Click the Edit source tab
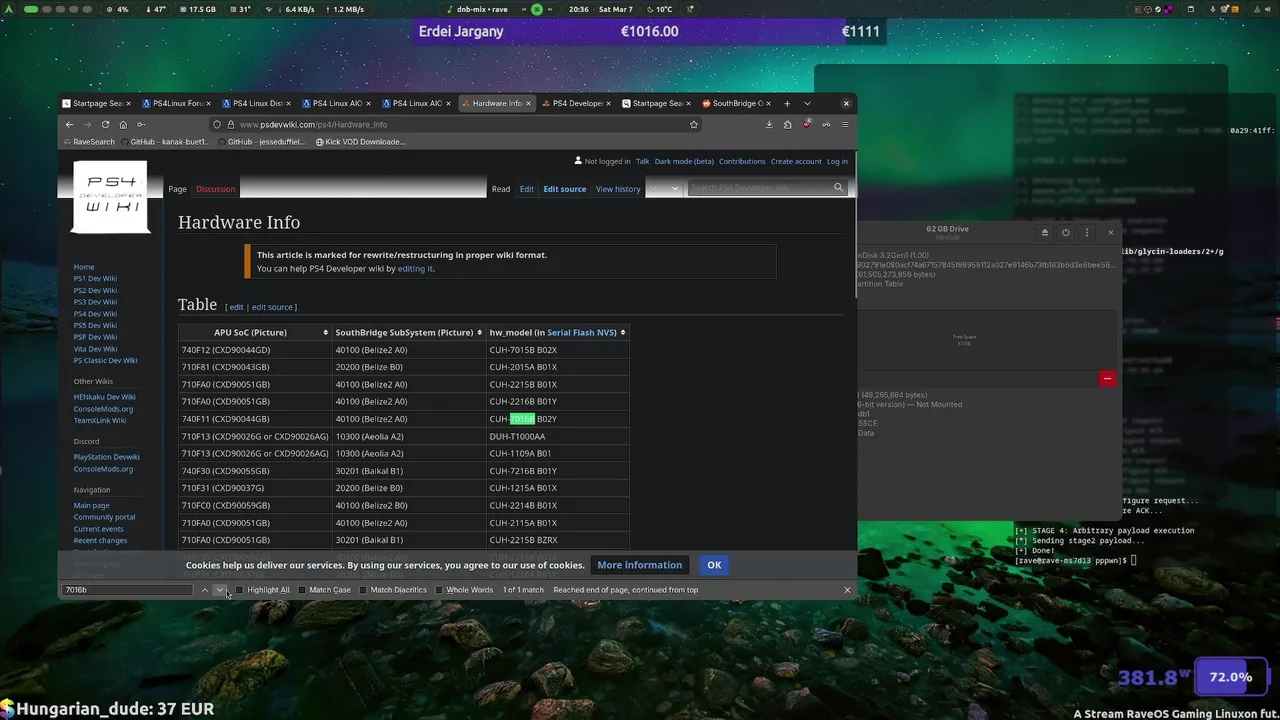 click(x=565, y=189)
